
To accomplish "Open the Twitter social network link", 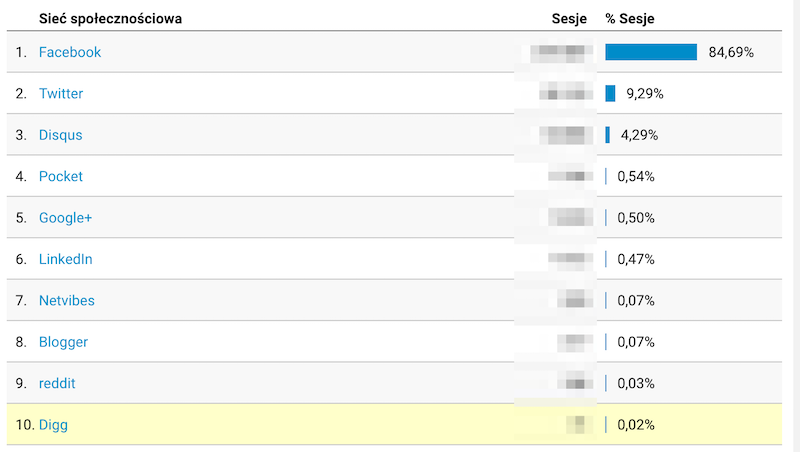I will (61, 93).
